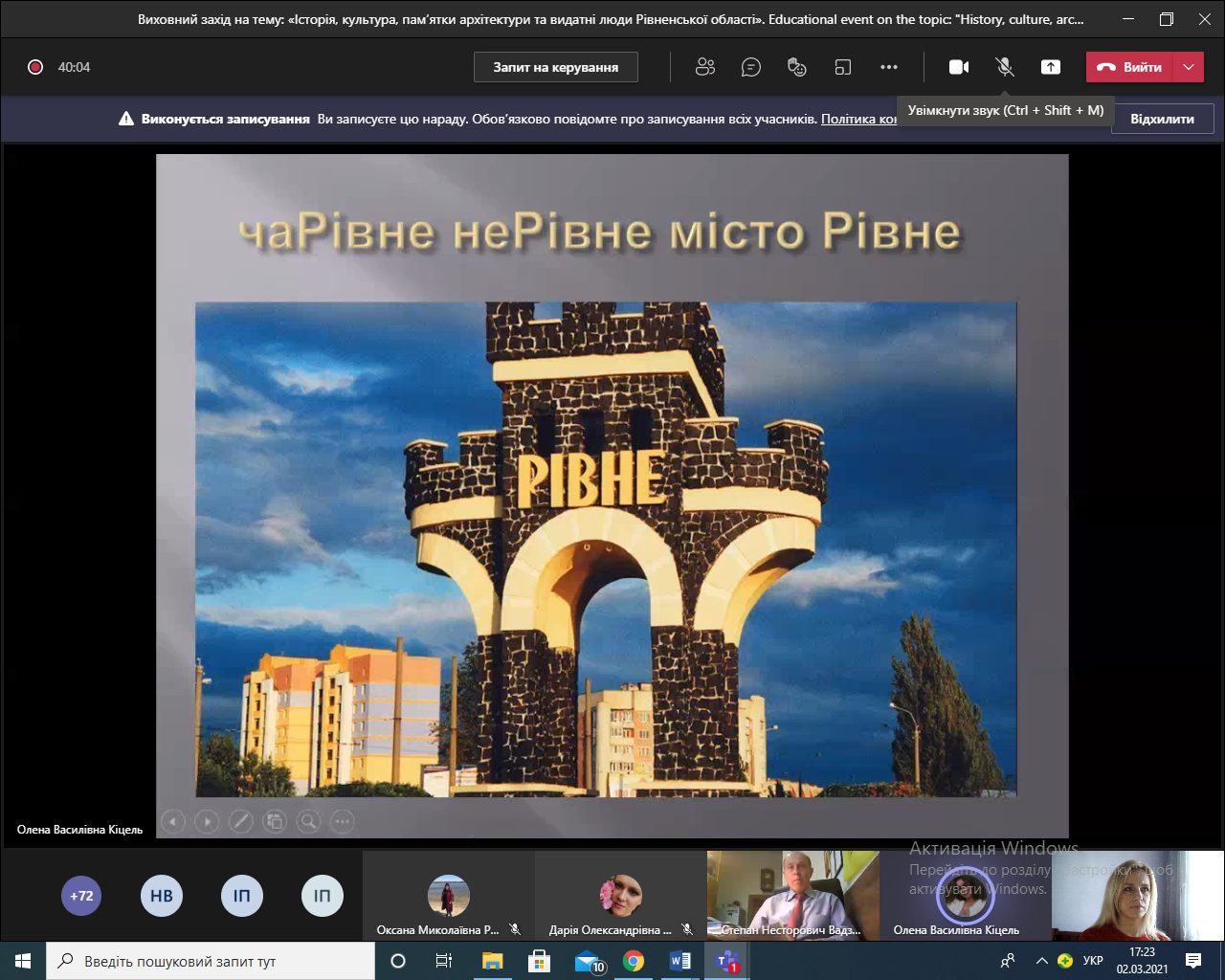The width and height of the screenshot is (1225, 980).
Task: Dismiss recording banner with Відхилити
Action: coord(1162,120)
